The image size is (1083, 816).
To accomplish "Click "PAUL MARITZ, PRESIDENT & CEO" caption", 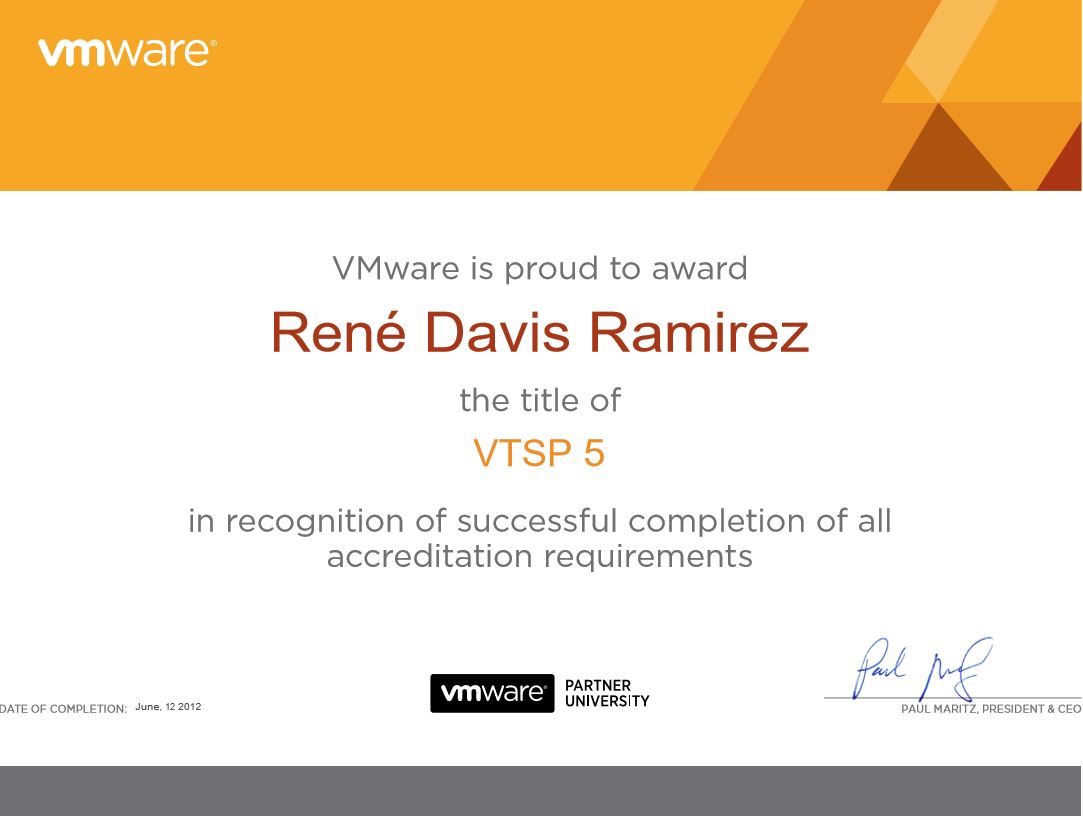I will (991, 709).
